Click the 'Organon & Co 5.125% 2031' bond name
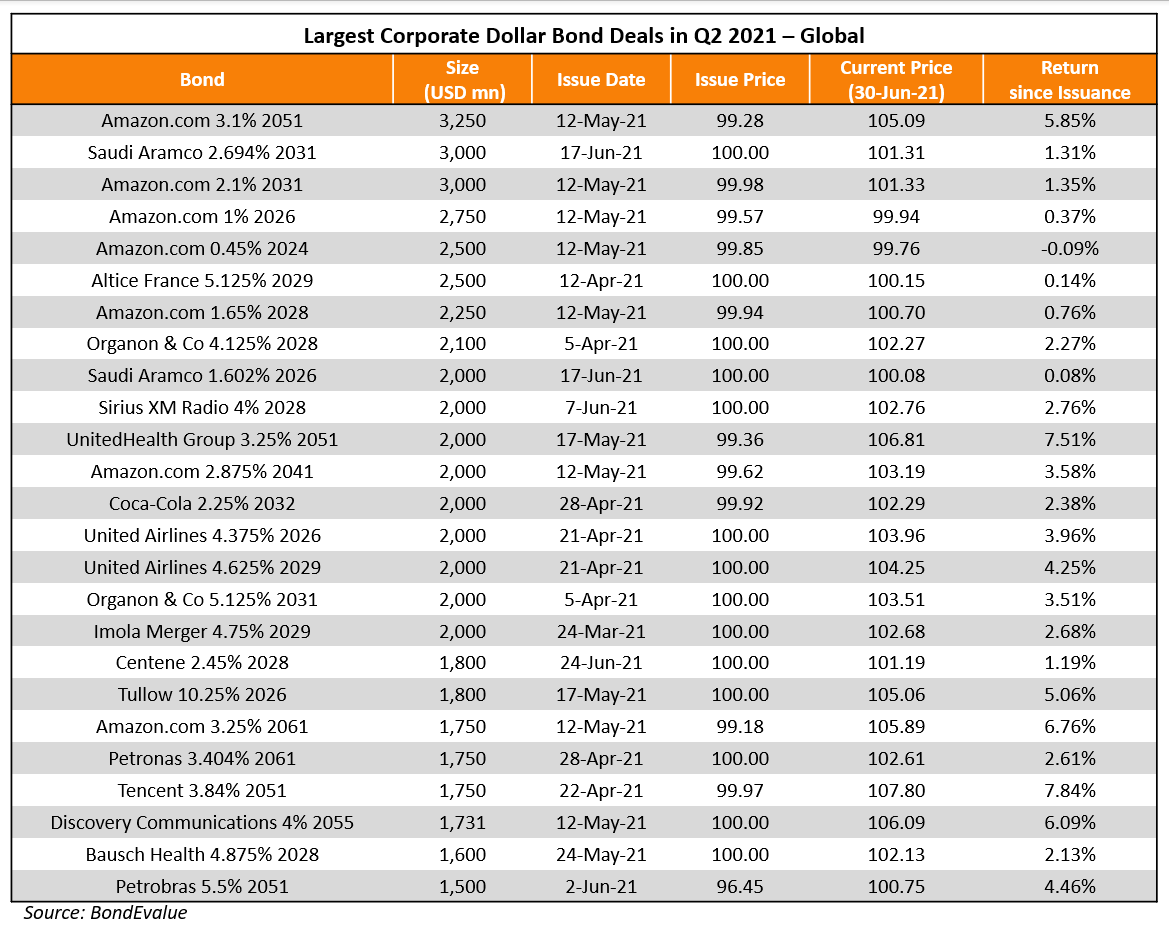 (x=202, y=600)
